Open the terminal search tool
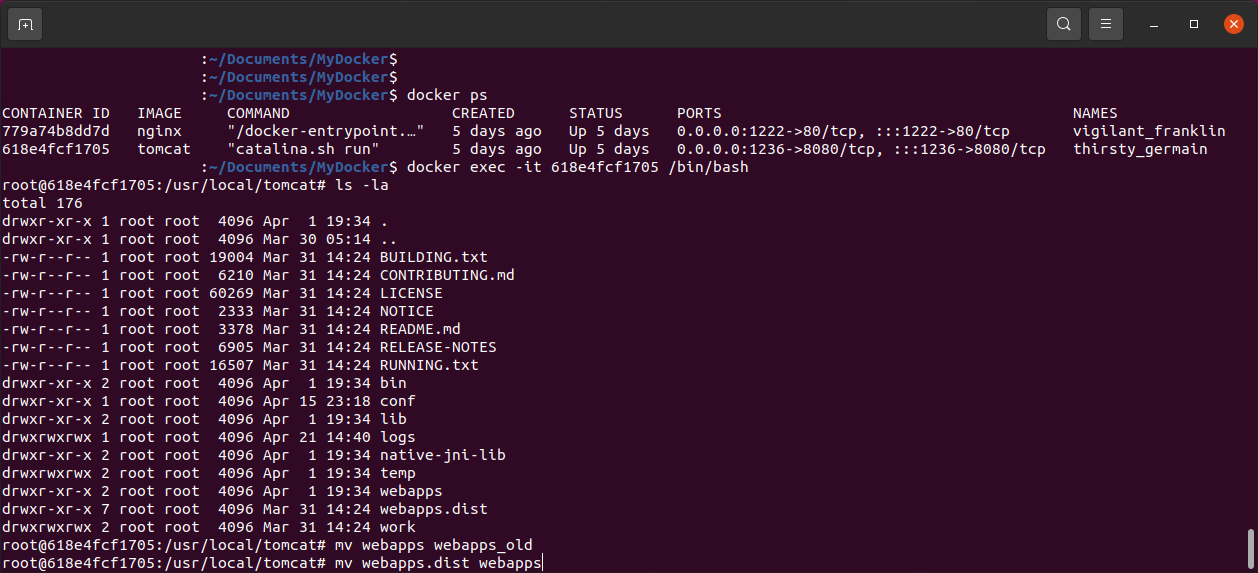Viewport: 1258px width, 573px height. point(1064,23)
